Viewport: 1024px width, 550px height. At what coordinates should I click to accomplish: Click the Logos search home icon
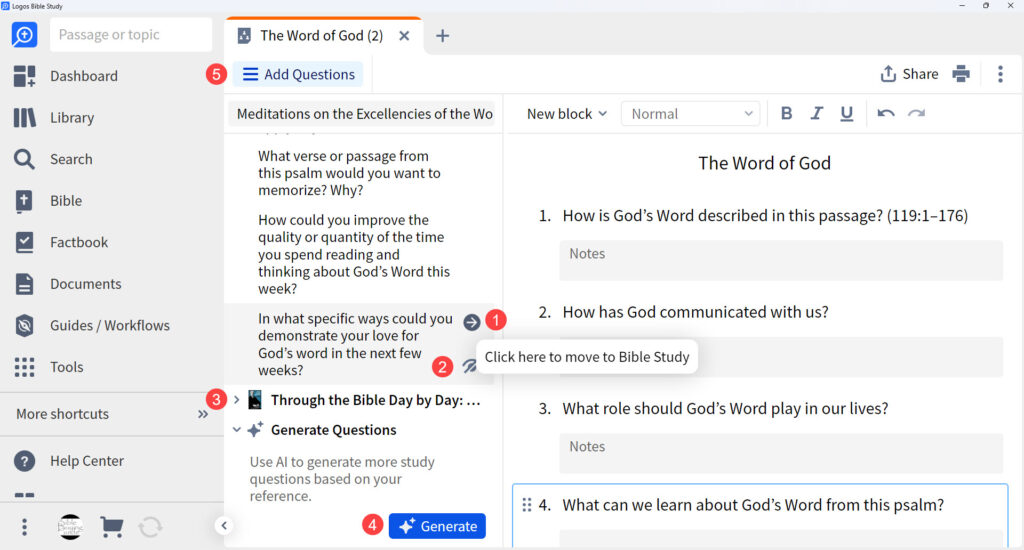click(24, 35)
